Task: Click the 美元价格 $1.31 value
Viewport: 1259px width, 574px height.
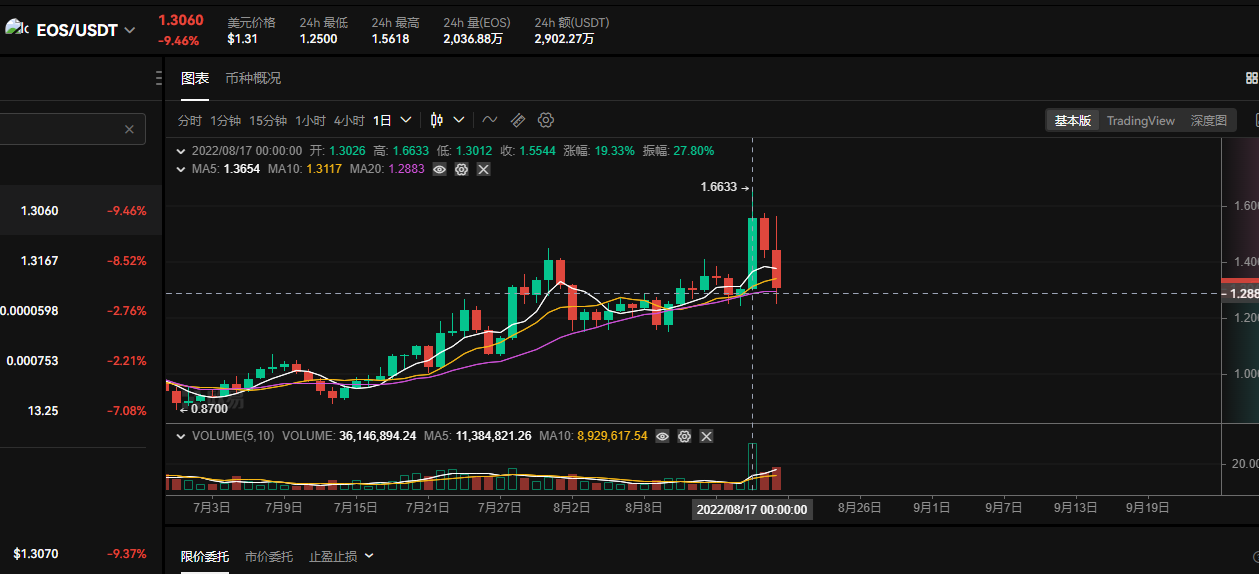Action: click(243, 39)
